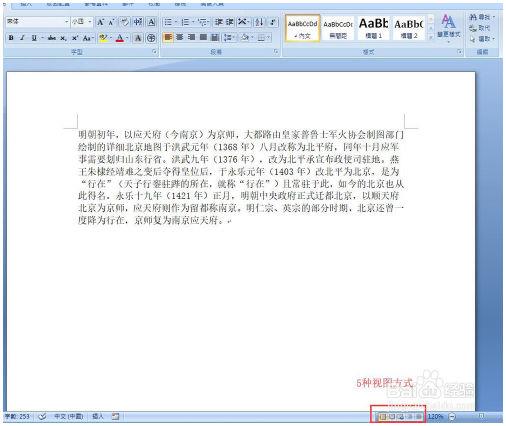Select the 標題 2 heading style
Viewport: 506px width, 426px height.
click(x=409, y=28)
